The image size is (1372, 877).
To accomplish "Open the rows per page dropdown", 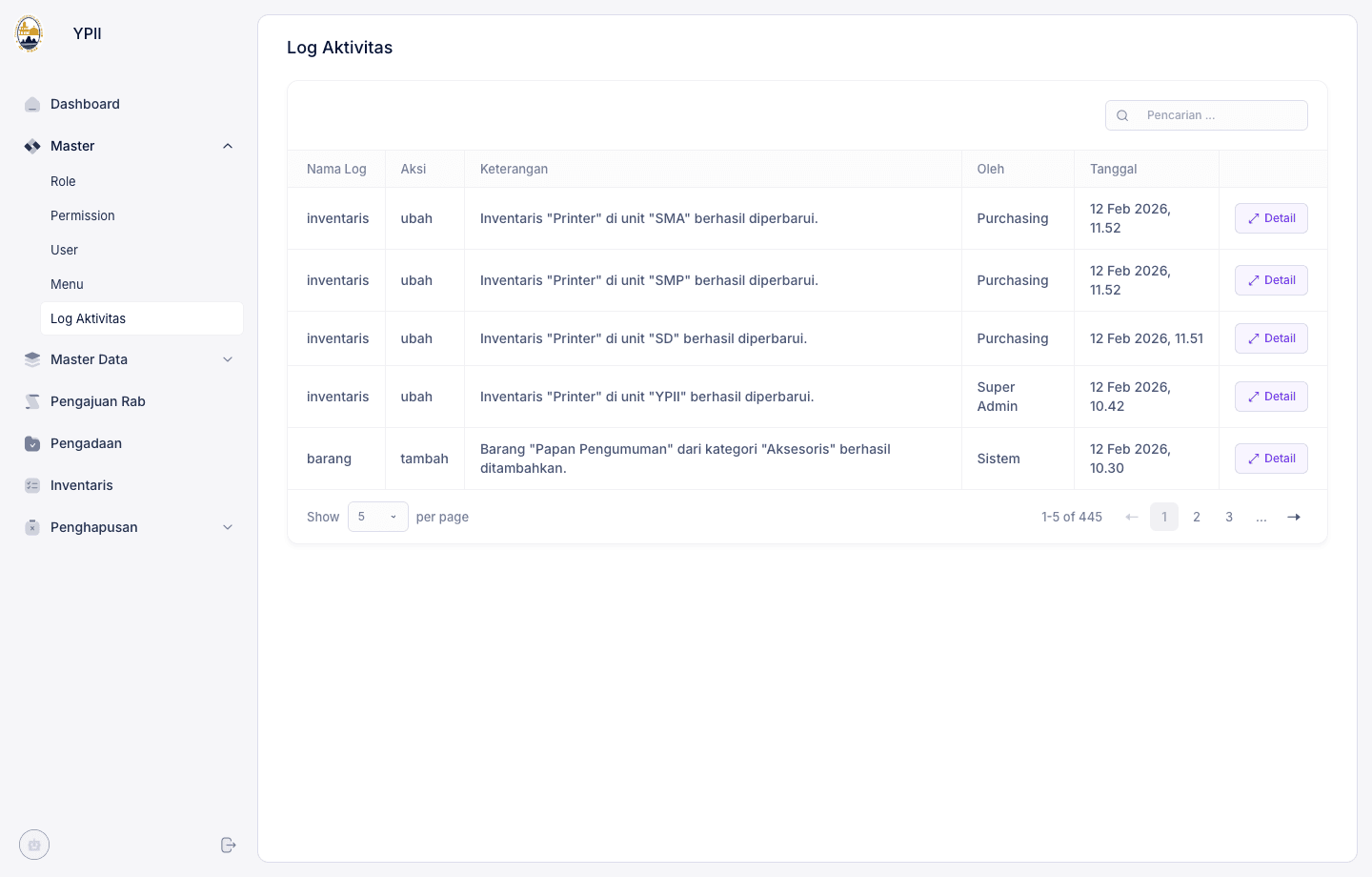I will point(378,517).
